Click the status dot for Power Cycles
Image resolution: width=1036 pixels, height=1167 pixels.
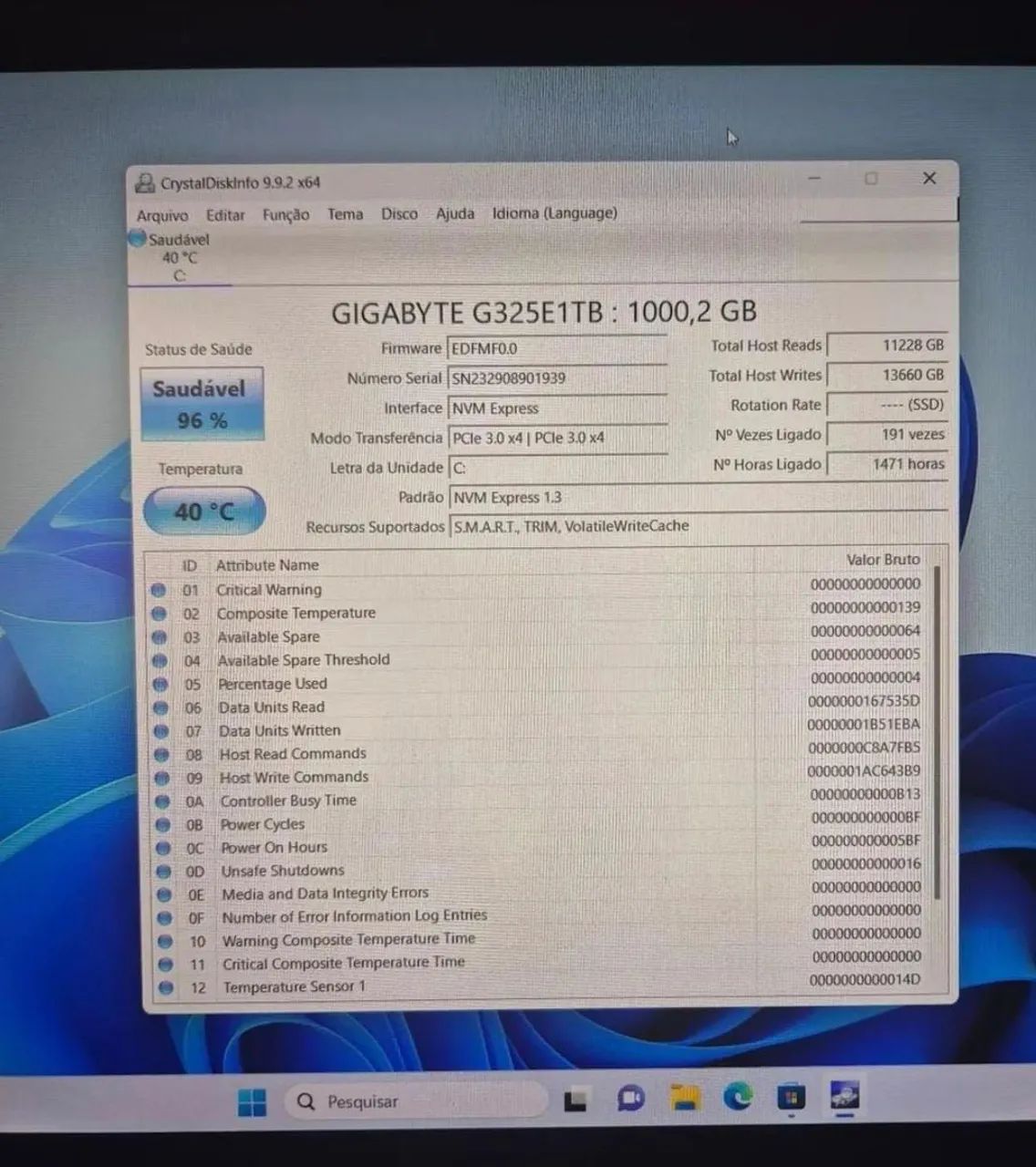[163, 825]
